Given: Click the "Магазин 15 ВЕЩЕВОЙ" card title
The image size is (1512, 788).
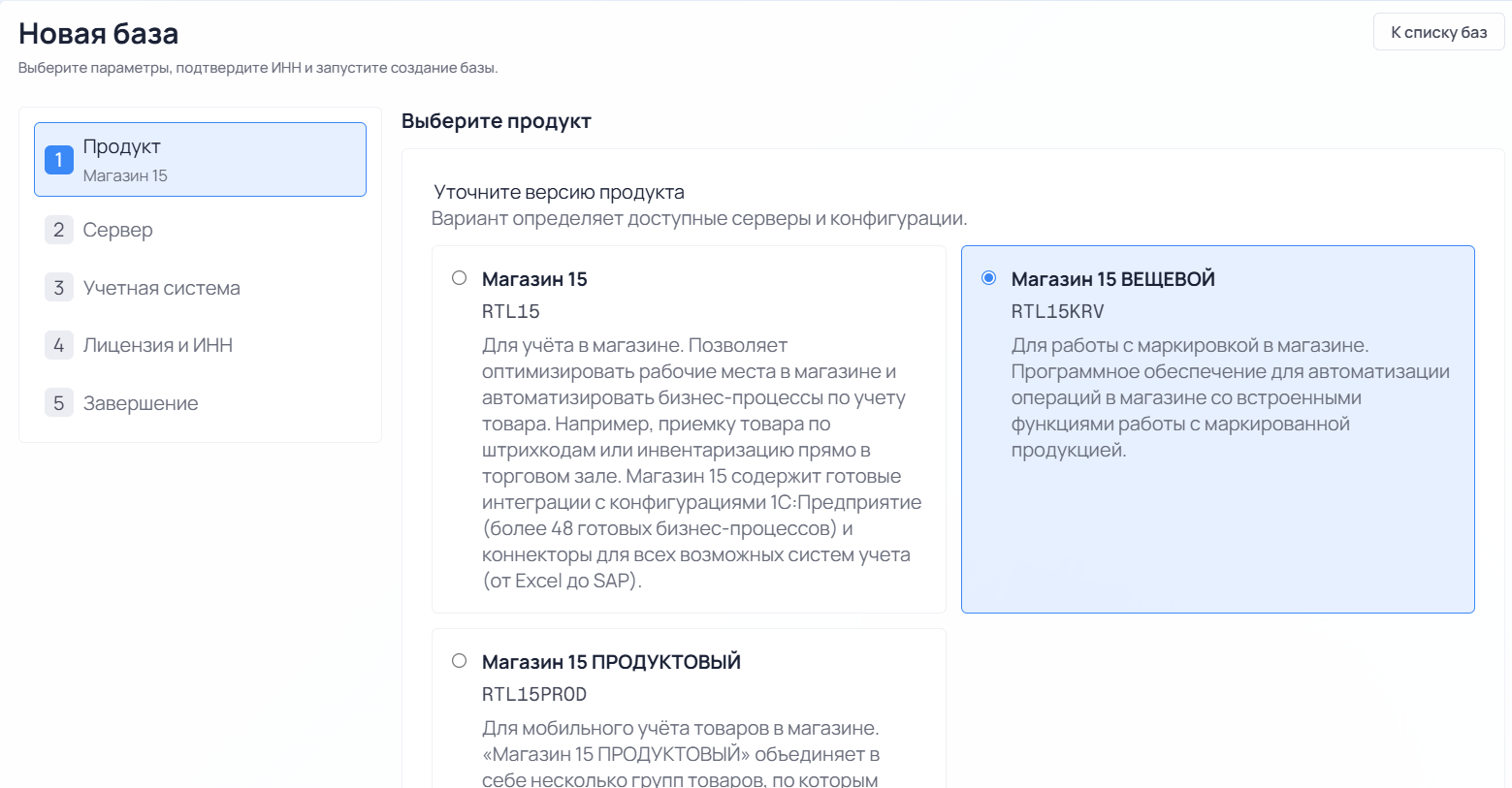Looking at the screenshot, I should point(1112,279).
